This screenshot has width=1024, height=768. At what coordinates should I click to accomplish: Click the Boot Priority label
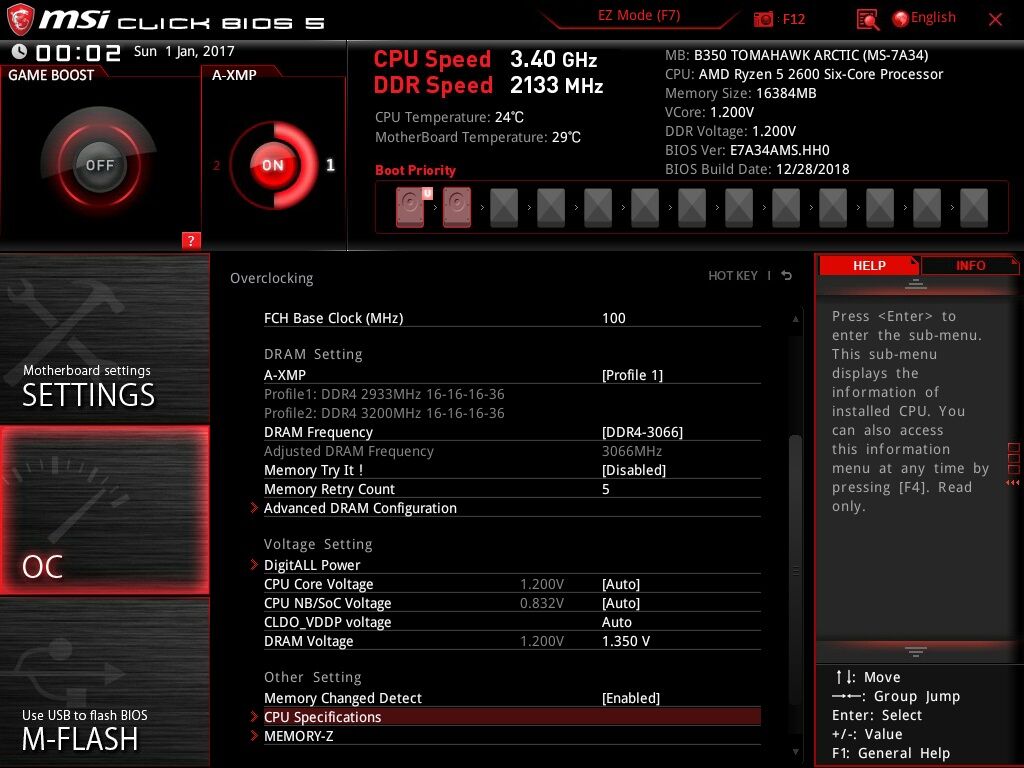pyautogui.click(x=415, y=170)
